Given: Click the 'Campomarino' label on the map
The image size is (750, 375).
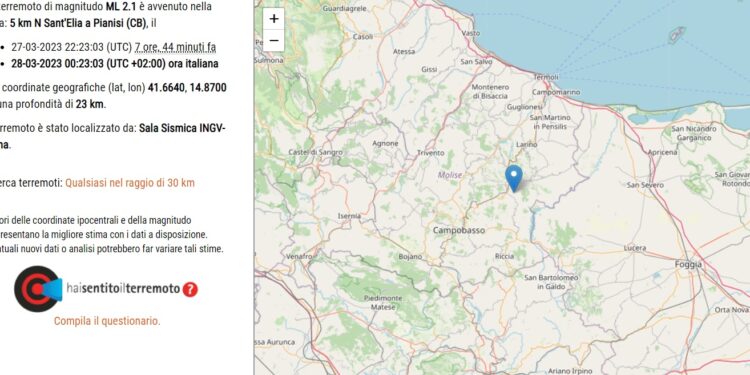Looking at the screenshot, I should (556, 91).
